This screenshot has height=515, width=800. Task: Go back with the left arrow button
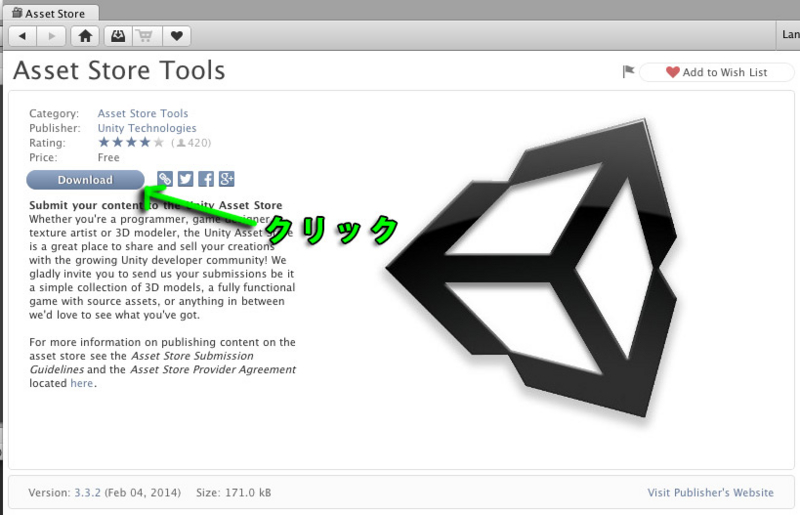(22, 36)
